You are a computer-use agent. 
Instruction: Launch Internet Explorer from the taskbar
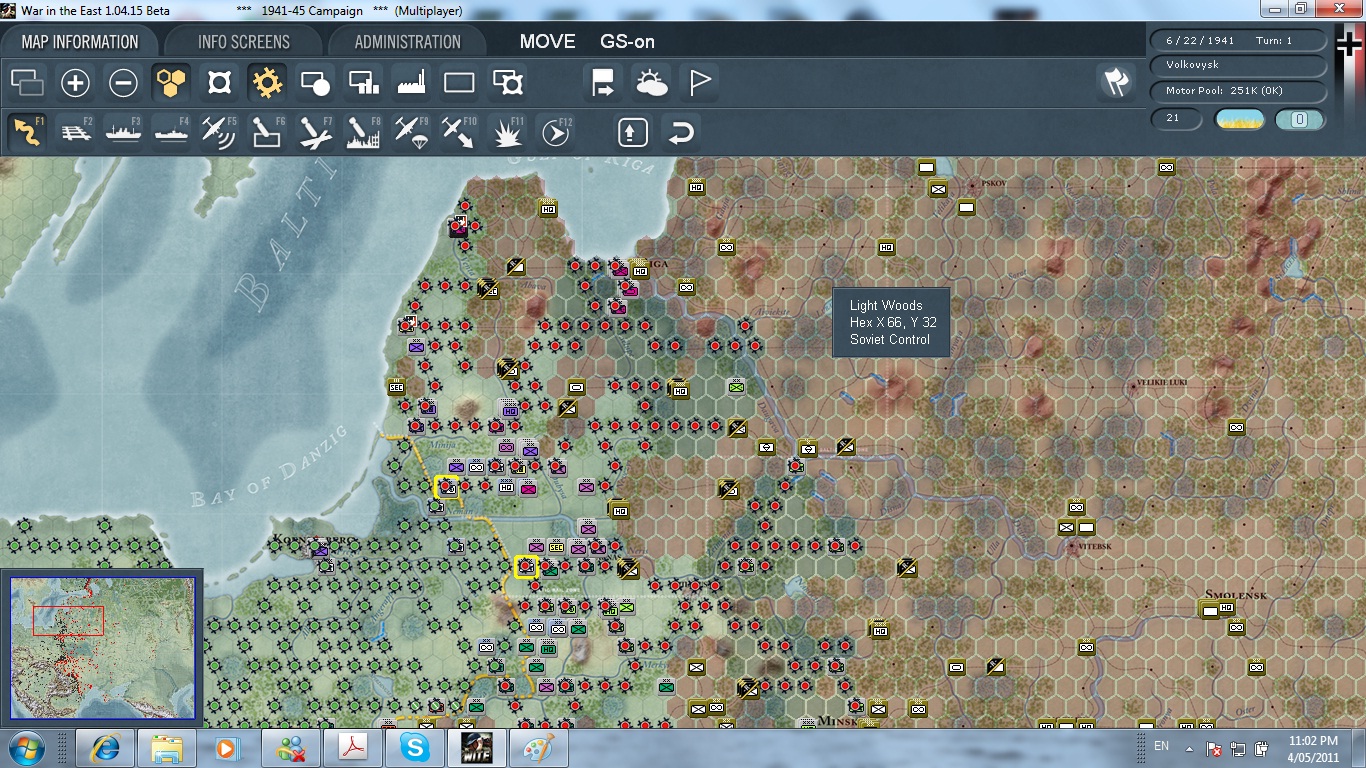point(105,748)
